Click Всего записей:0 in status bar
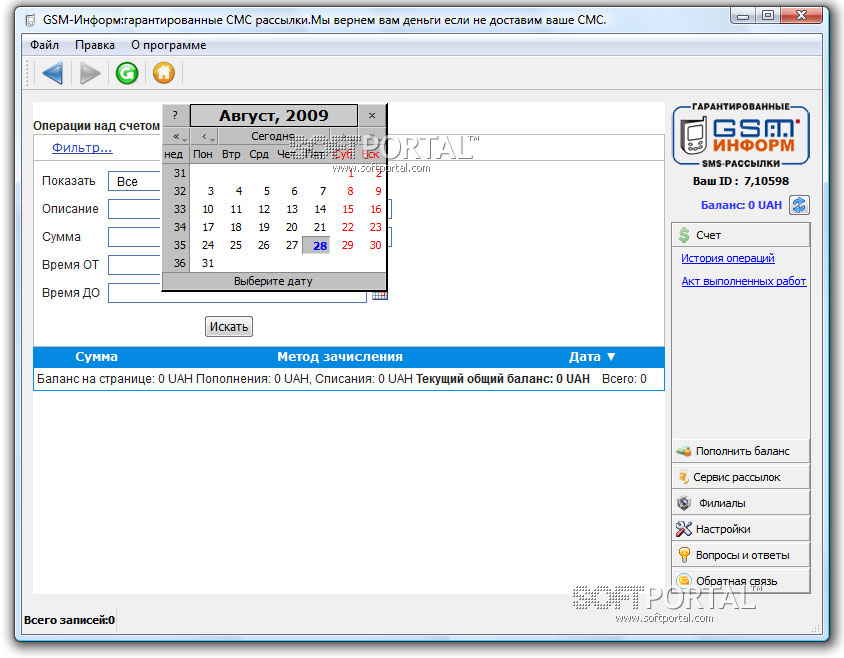This screenshot has height=658, width=844. (69, 620)
